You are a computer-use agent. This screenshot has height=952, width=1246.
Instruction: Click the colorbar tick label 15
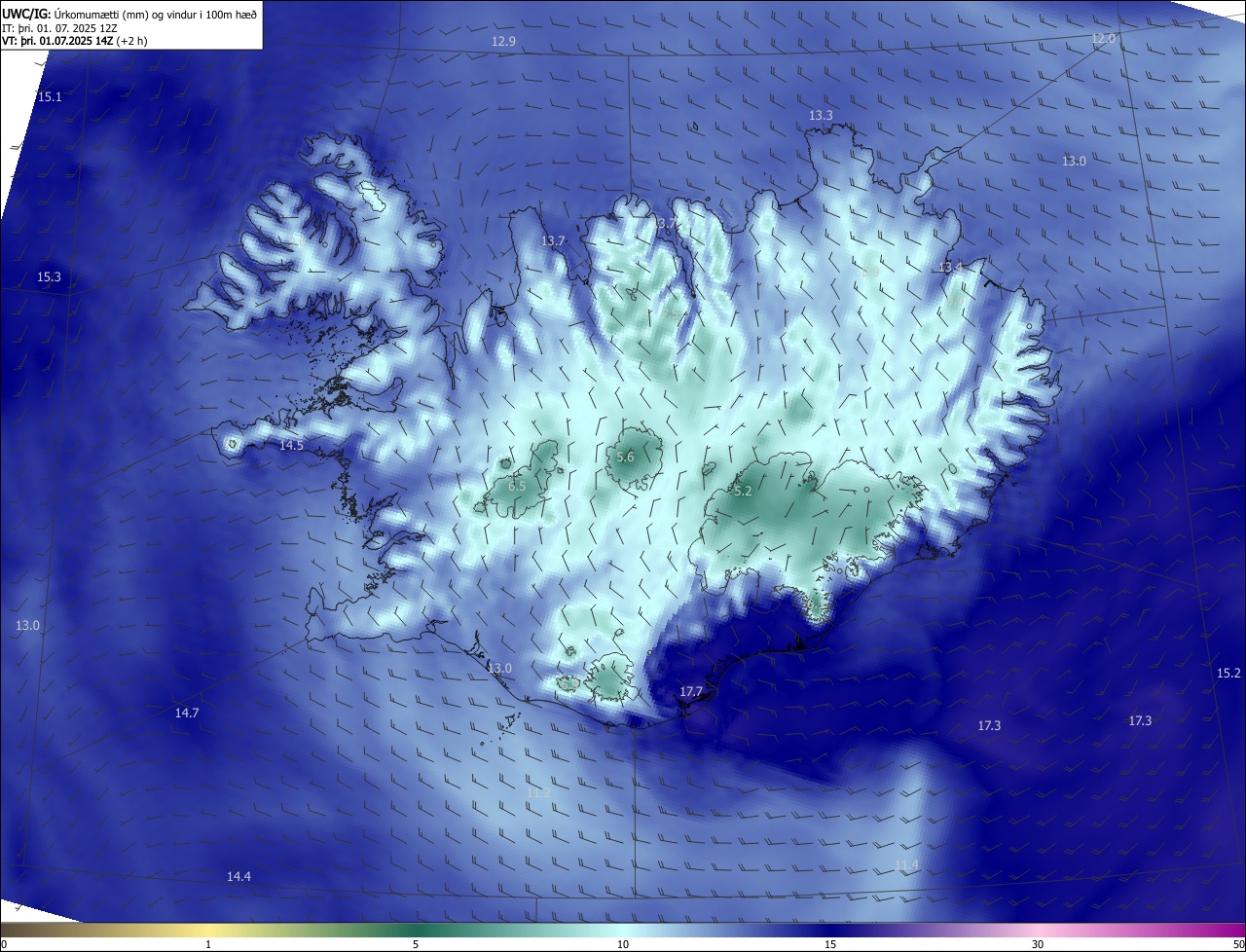point(830,944)
